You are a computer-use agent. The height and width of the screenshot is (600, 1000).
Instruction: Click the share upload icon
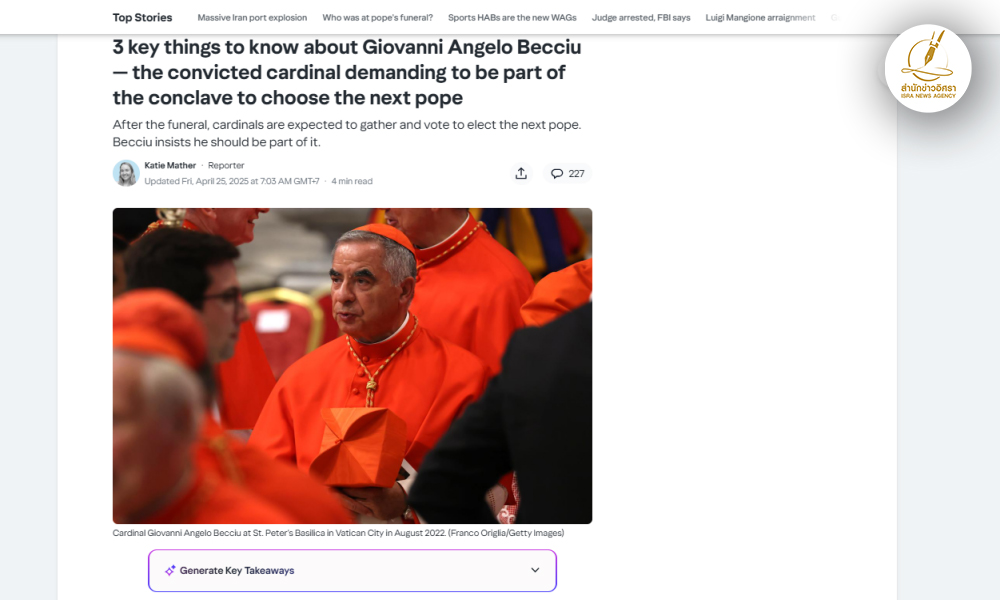521,173
